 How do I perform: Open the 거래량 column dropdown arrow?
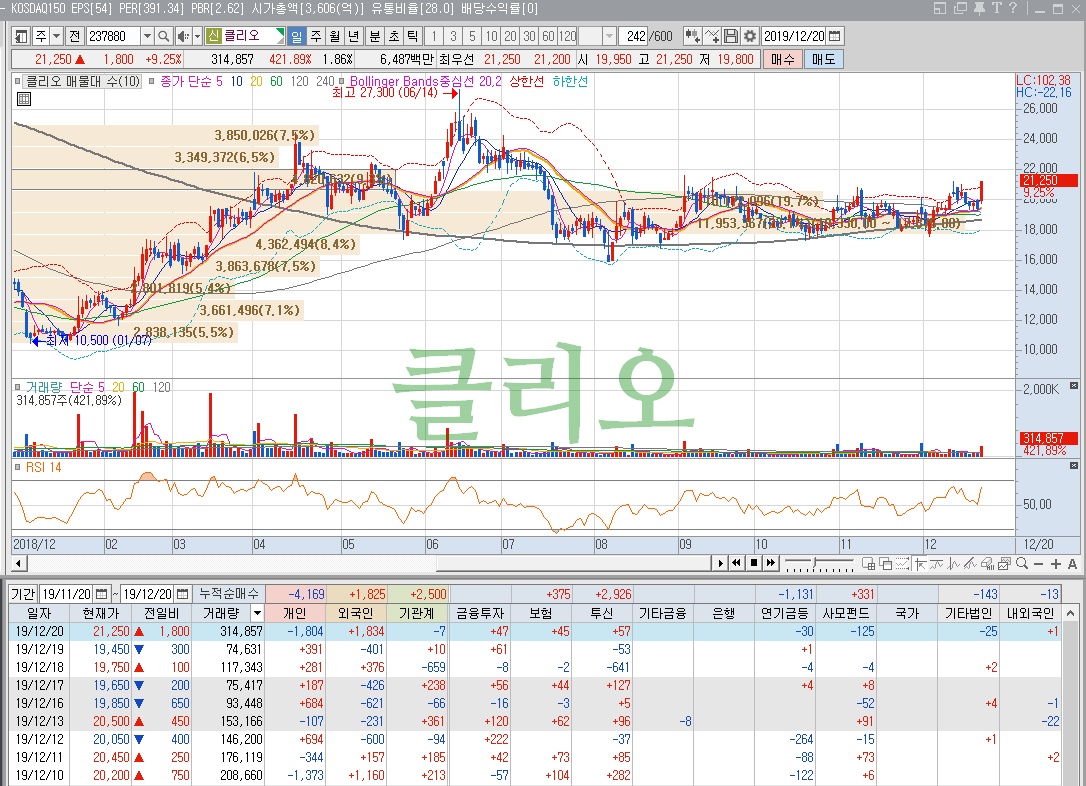(257, 613)
